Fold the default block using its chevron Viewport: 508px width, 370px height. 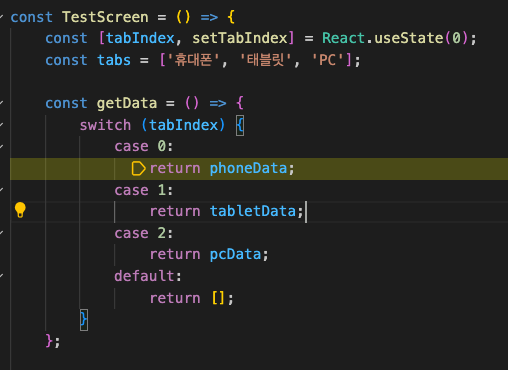pos(2,276)
